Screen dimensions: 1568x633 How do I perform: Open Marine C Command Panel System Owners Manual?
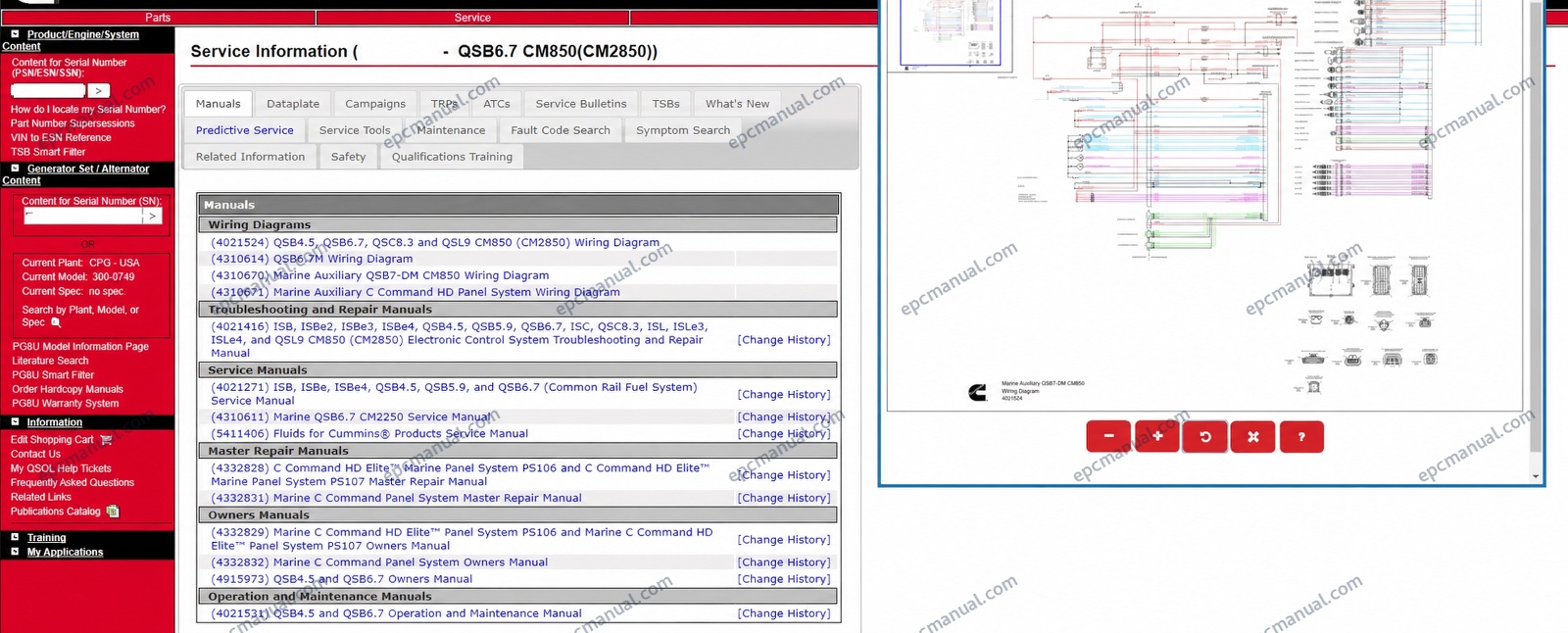(379, 562)
